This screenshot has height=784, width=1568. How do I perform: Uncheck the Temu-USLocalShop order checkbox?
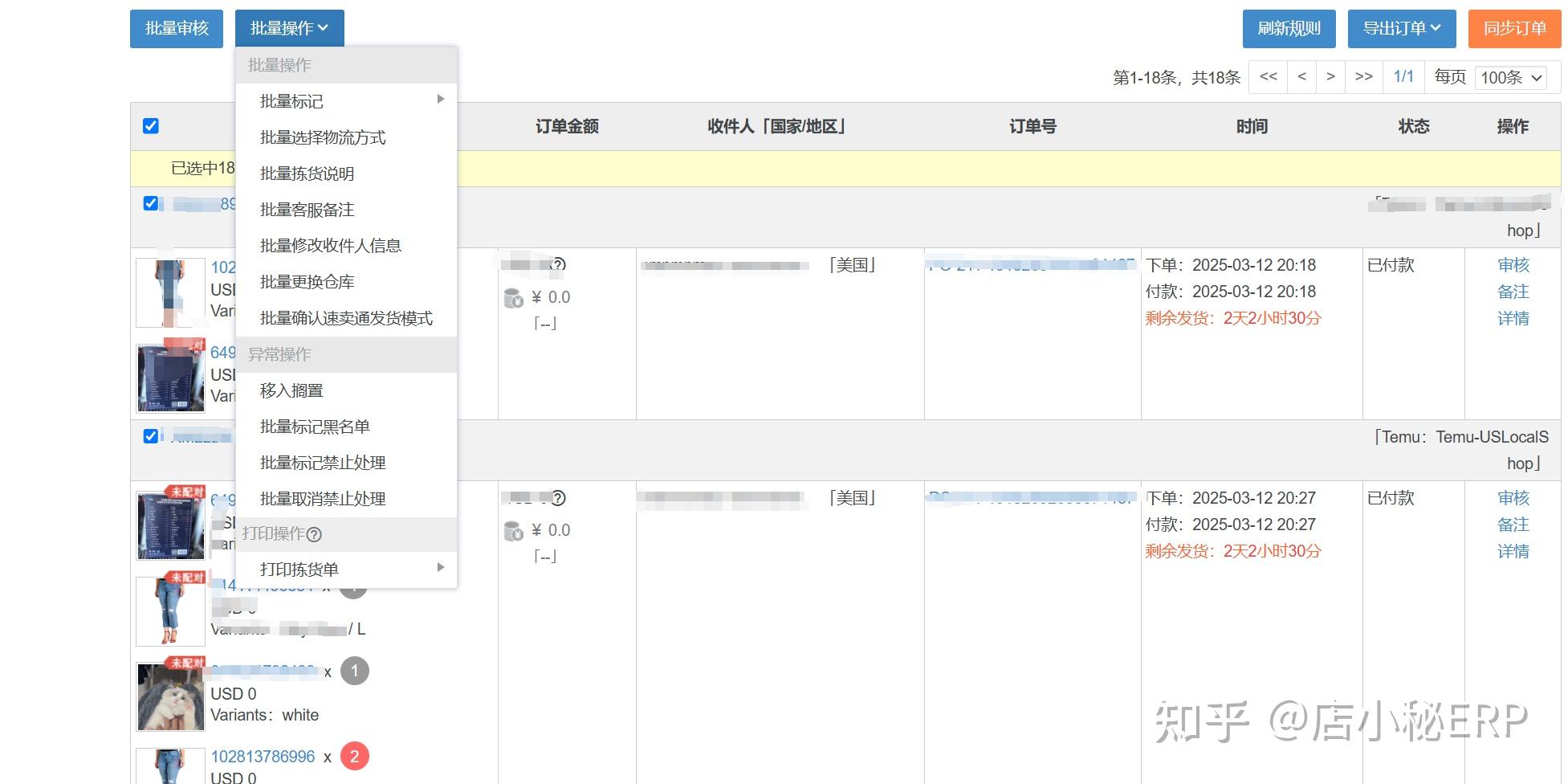click(x=150, y=436)
